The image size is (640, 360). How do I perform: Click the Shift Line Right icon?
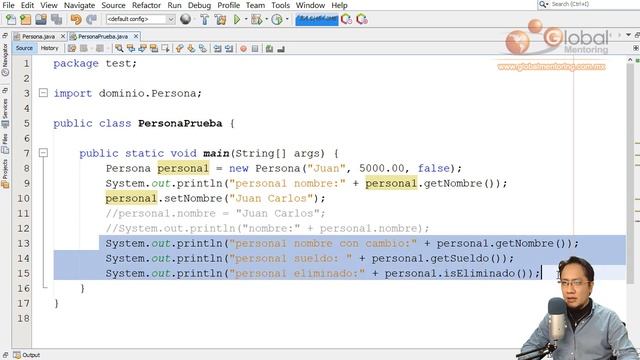pos(229,49)
